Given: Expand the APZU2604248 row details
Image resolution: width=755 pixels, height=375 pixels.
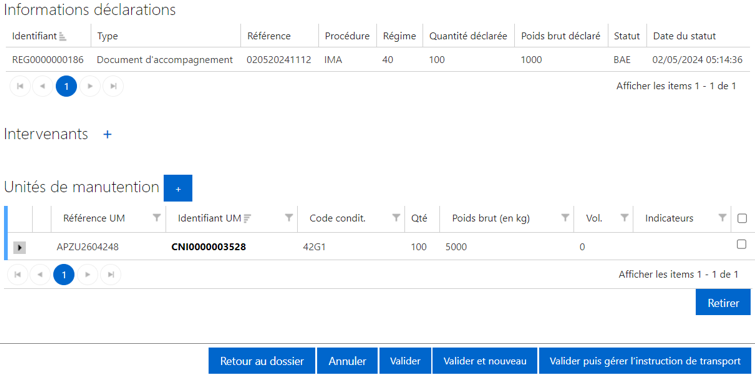Looking at the screenshot, I should pyautogui.click(x=19, y=247).
